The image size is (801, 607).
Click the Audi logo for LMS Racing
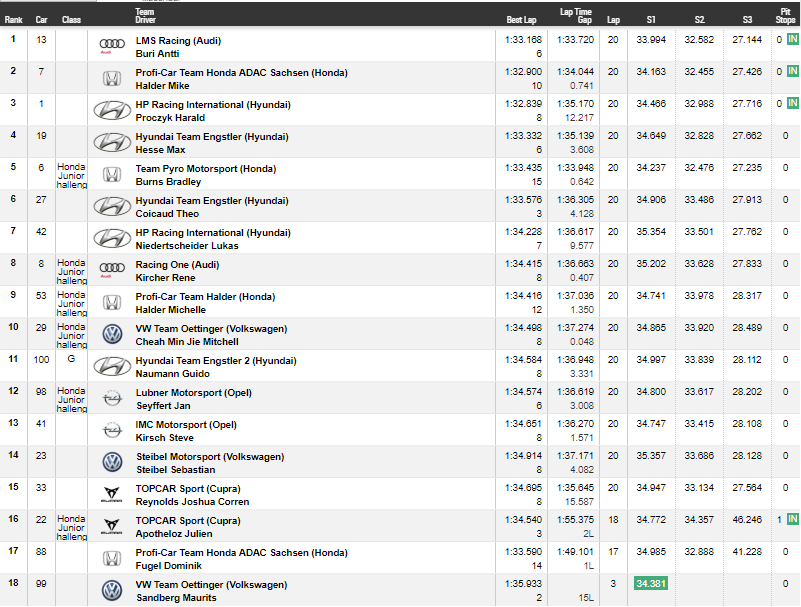(x=112, y=45)
